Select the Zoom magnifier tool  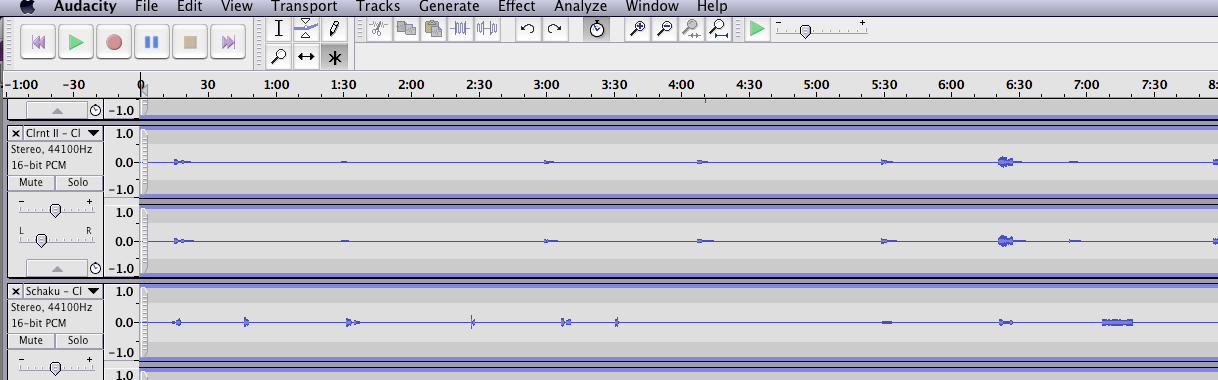point(280,56)
